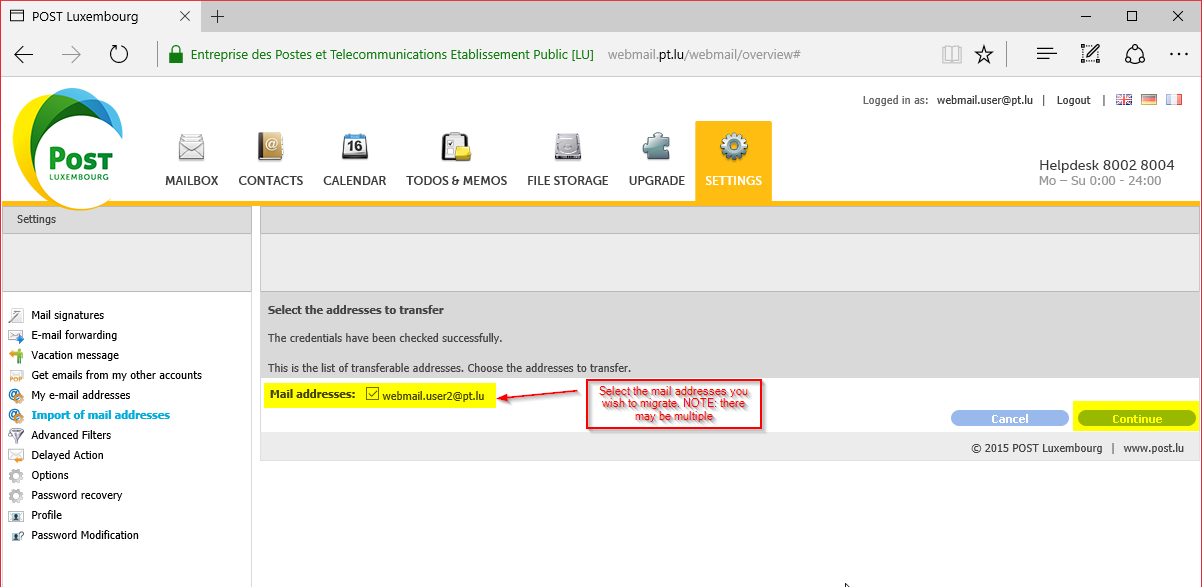Open My e-mail addresses
Viewport: 1202px width, 587px height.
click(x=81, y=395)
